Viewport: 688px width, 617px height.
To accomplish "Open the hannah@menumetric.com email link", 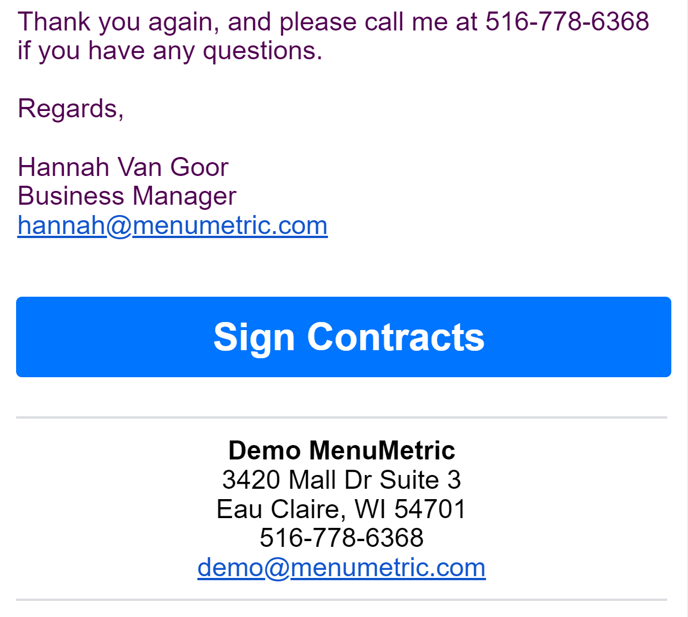I will pyautogui.click(x=172, y=225).
